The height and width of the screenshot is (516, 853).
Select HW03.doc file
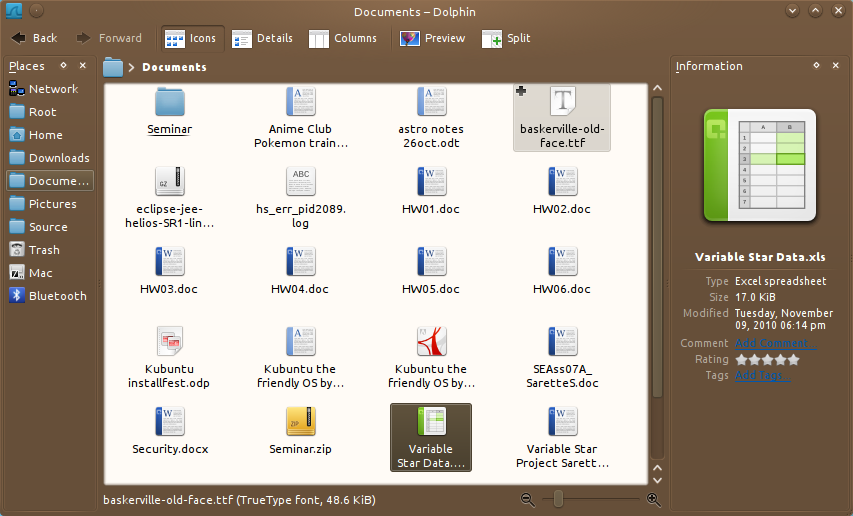click(x=169, y=271)
